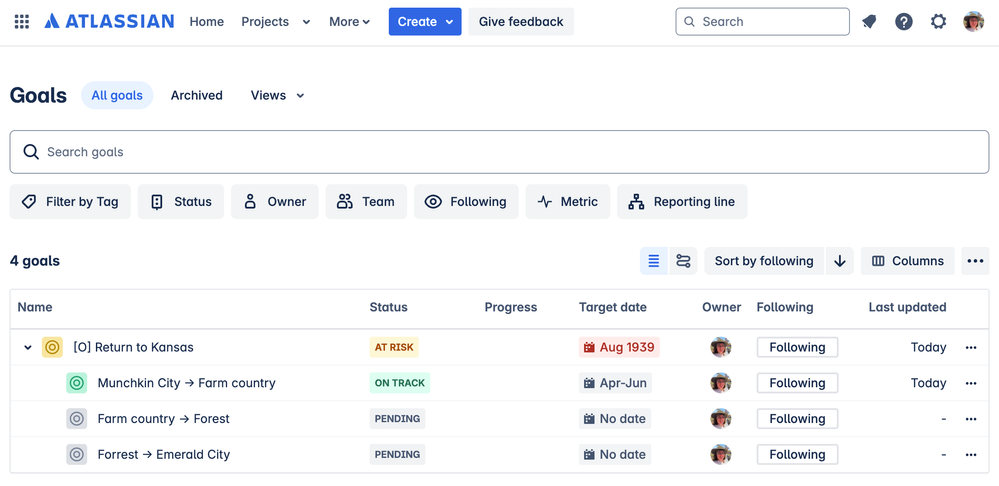
Task: Open the settings gear icon
Action: (938, 22)
